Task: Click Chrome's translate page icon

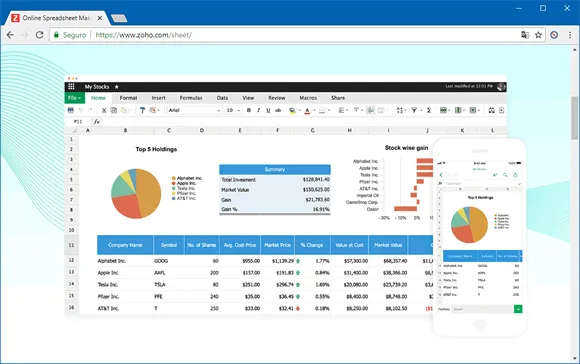Action: (525, 35)
